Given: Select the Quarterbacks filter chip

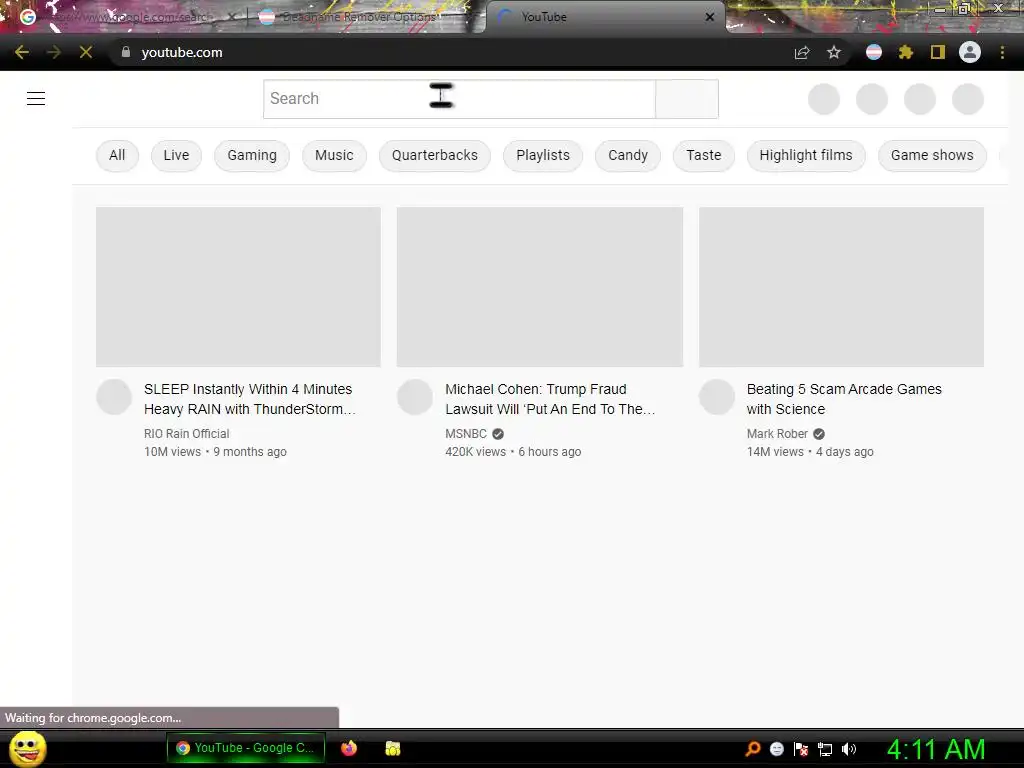Looking at the screenshot, I should [x=435, y=155].
